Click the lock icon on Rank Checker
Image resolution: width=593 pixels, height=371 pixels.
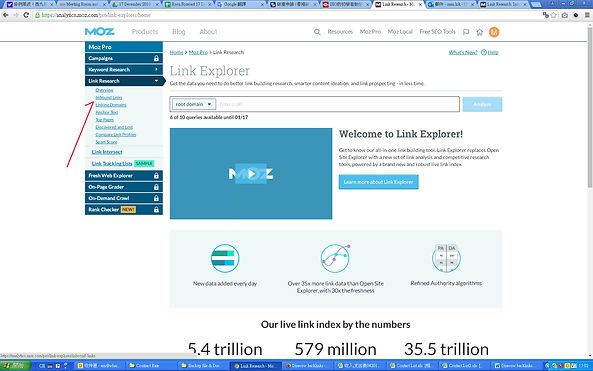pos(156,210)
